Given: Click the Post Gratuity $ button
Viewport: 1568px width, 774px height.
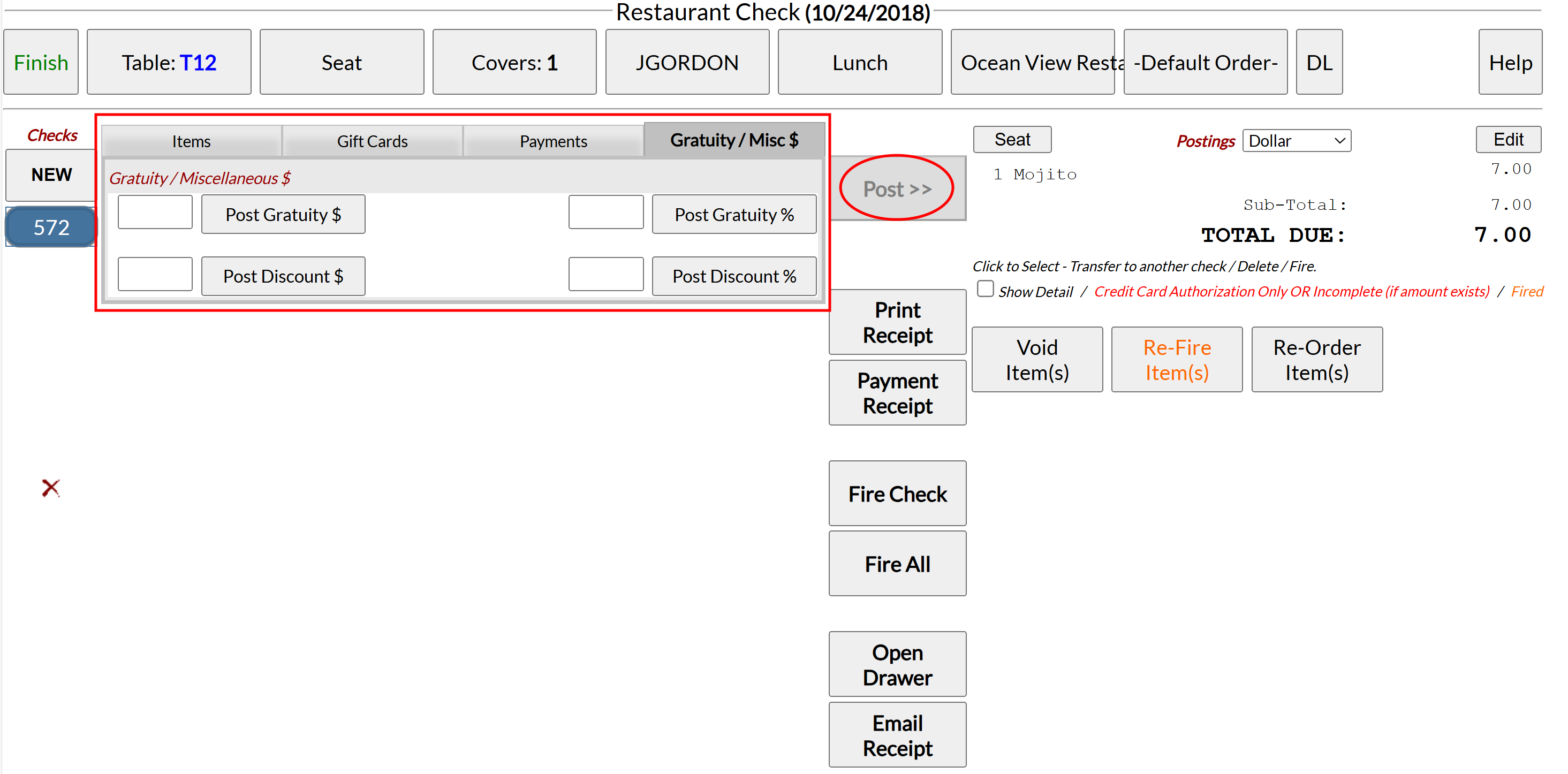Looking at the screenshot, I should (x=283, y=214).
